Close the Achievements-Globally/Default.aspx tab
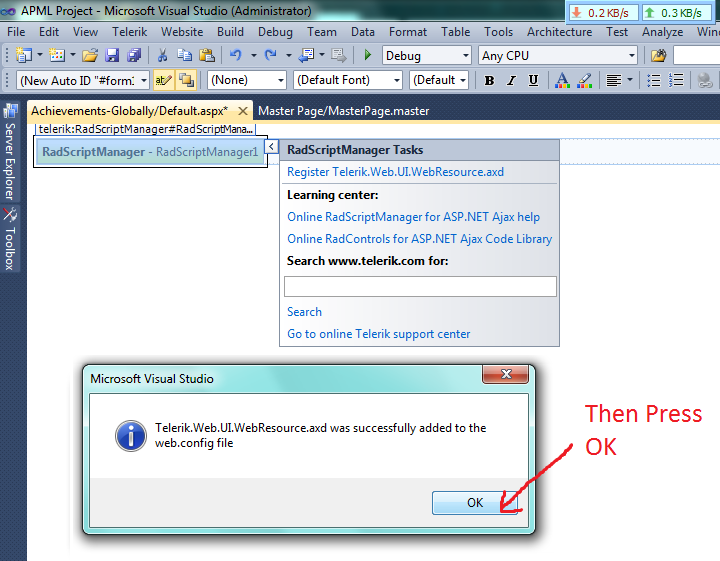The width and height of the screenshot is (720, 561). pos(243,111)
